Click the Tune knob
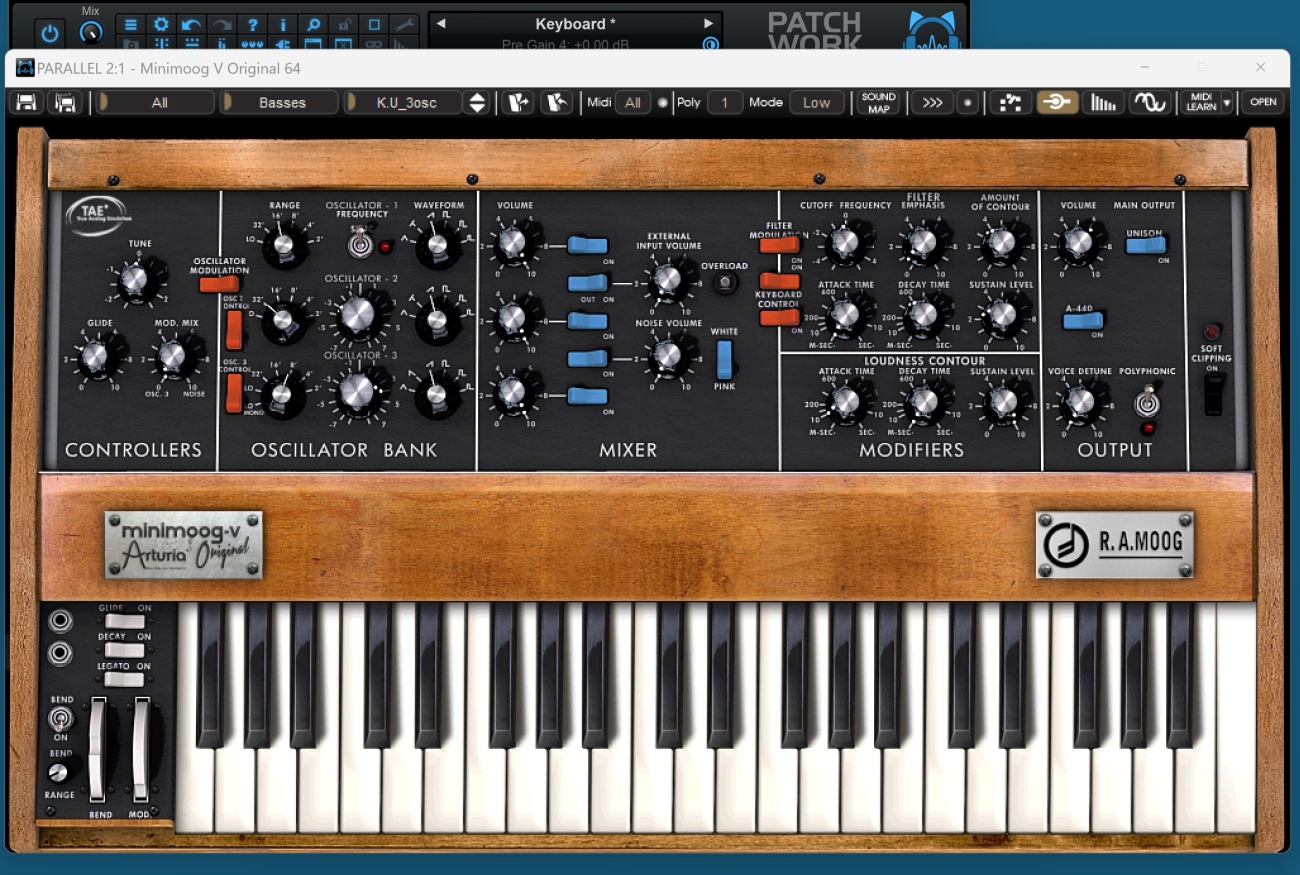The image size is (1300, 875). pyautogui.click(x=137, y=281)
